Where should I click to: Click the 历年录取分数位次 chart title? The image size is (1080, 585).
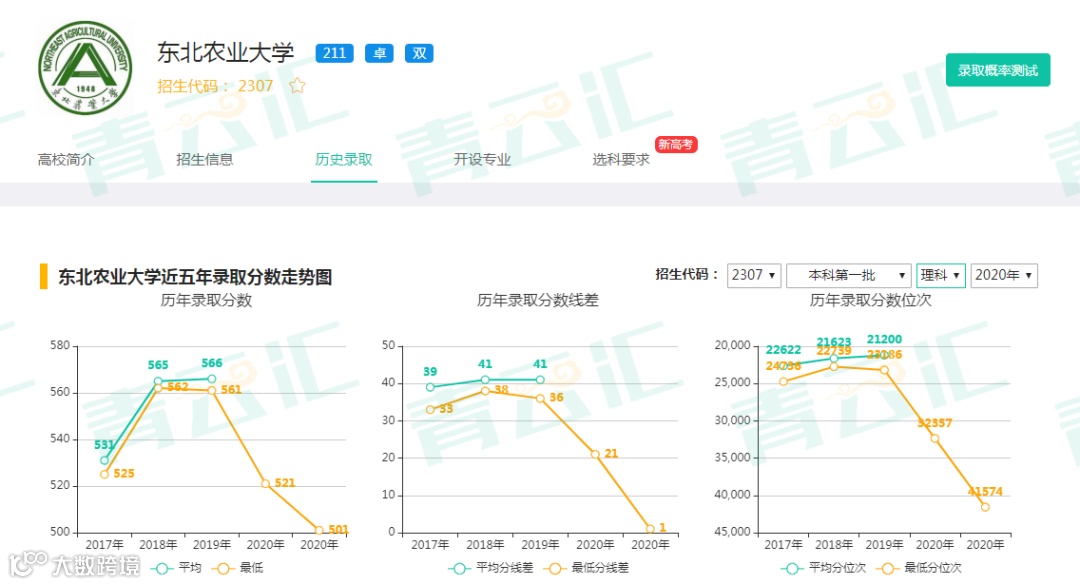[870, 300]
